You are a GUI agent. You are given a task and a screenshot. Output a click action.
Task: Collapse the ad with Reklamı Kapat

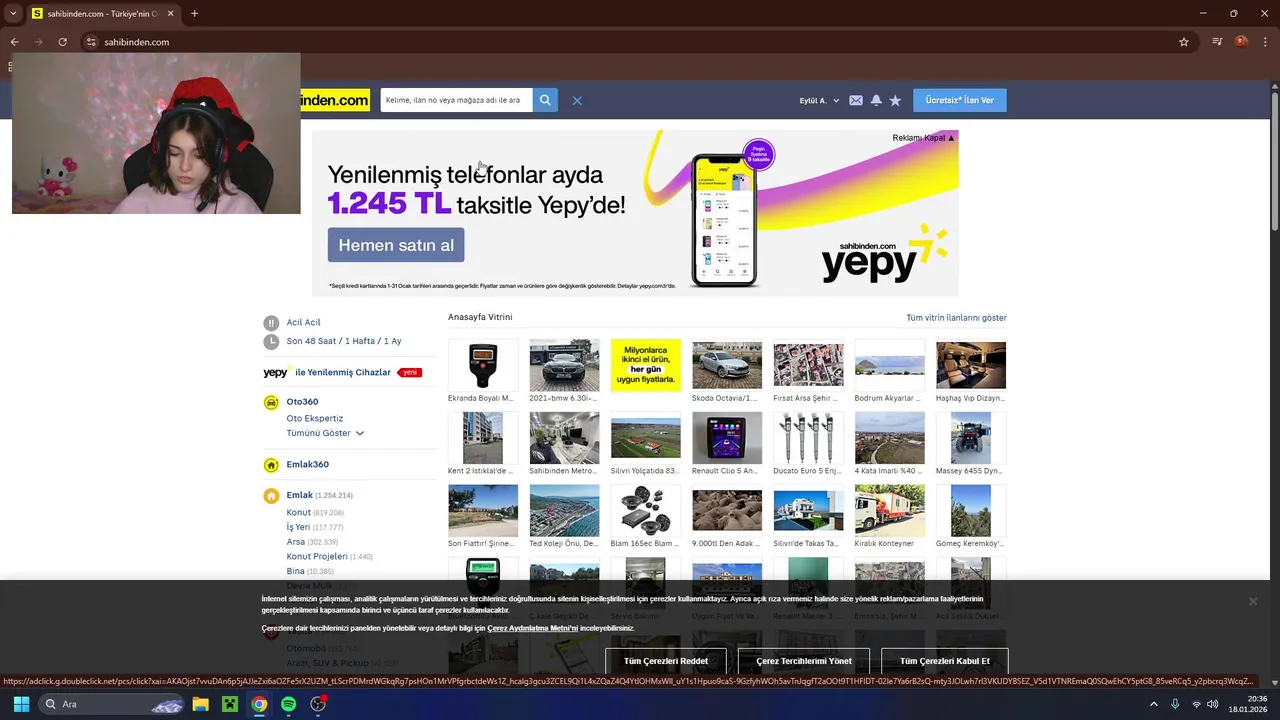point(923,138)
